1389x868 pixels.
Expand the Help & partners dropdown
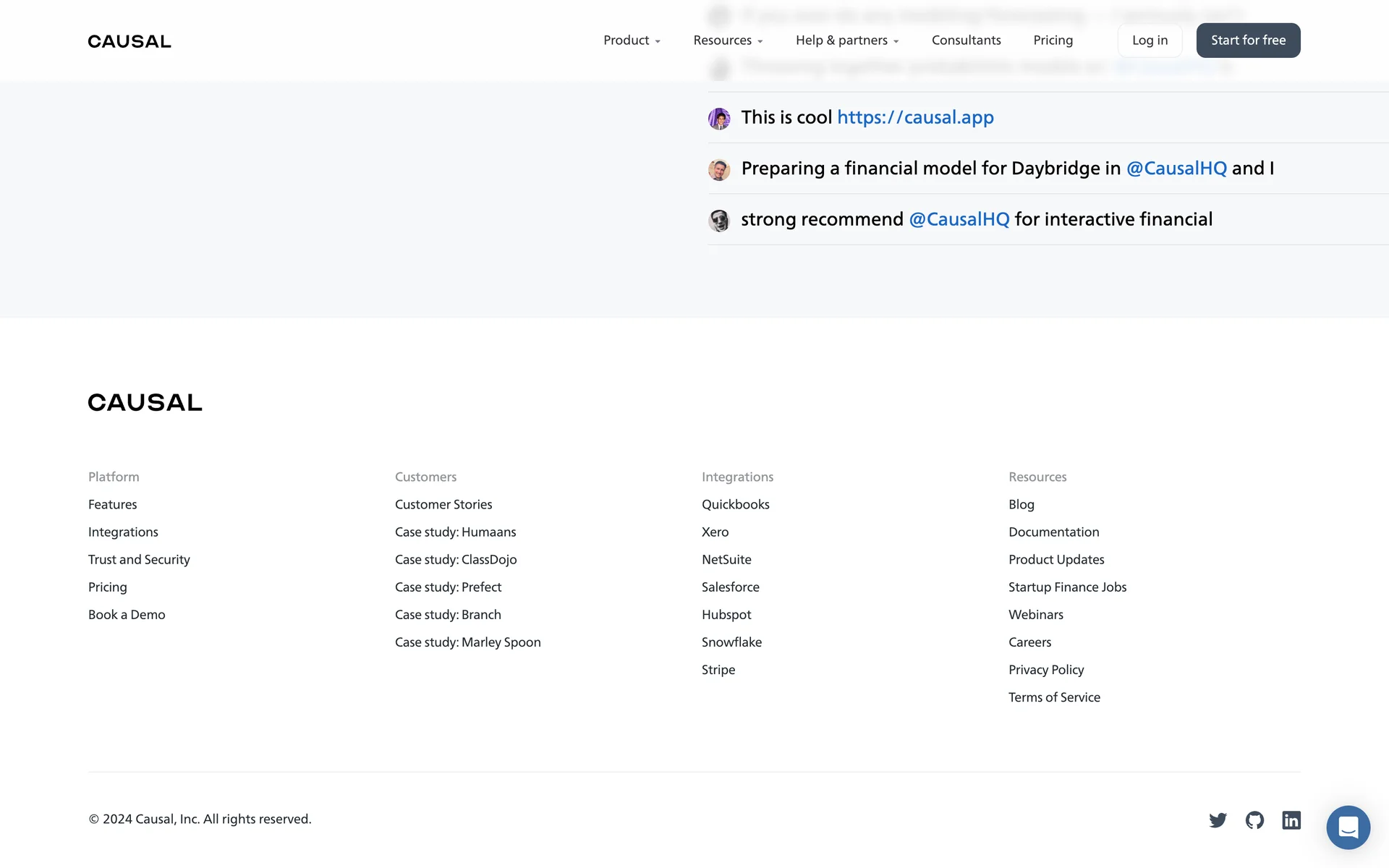click(x=847, y=41)
